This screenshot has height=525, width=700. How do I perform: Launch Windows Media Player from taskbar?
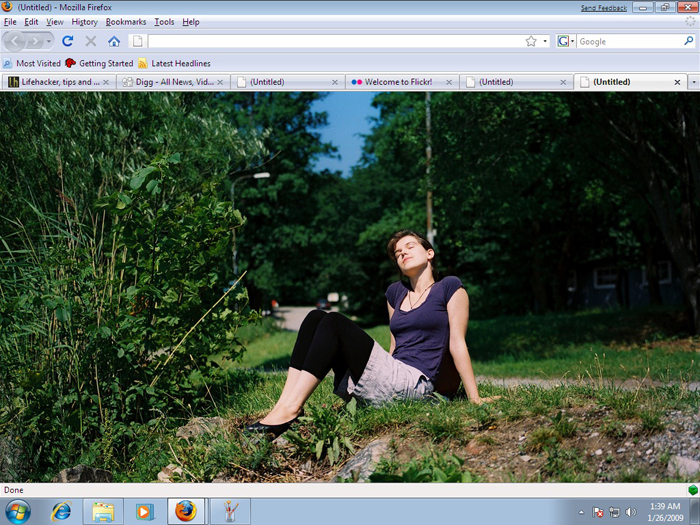[144, 512]
